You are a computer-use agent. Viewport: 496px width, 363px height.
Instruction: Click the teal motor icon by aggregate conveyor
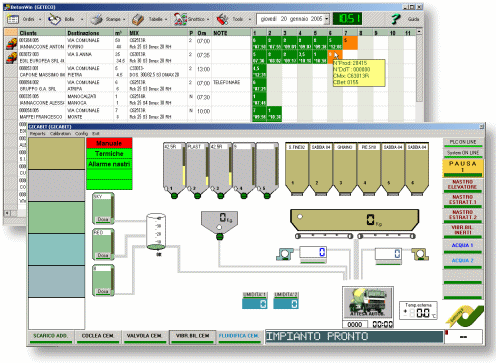click(285, 254)
